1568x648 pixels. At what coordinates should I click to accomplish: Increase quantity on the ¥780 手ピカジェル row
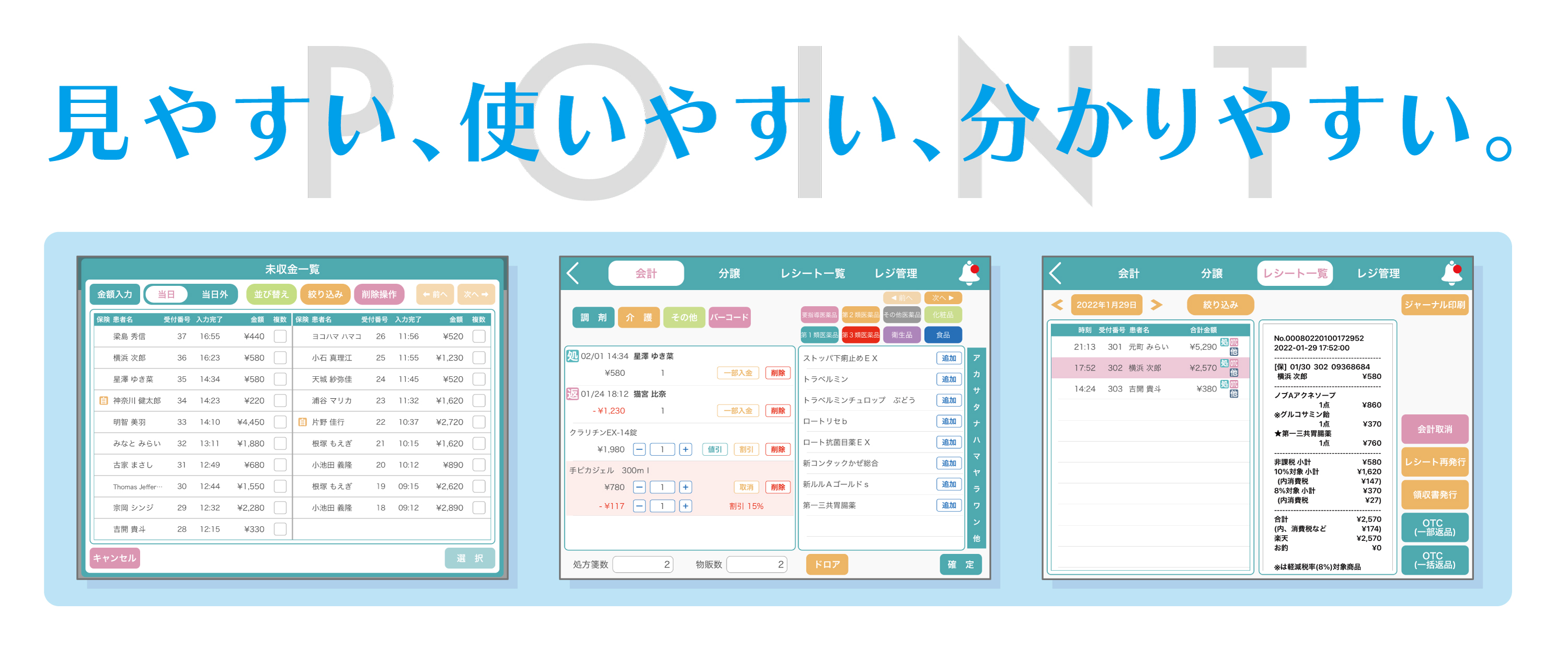click(x=685, y=487)
